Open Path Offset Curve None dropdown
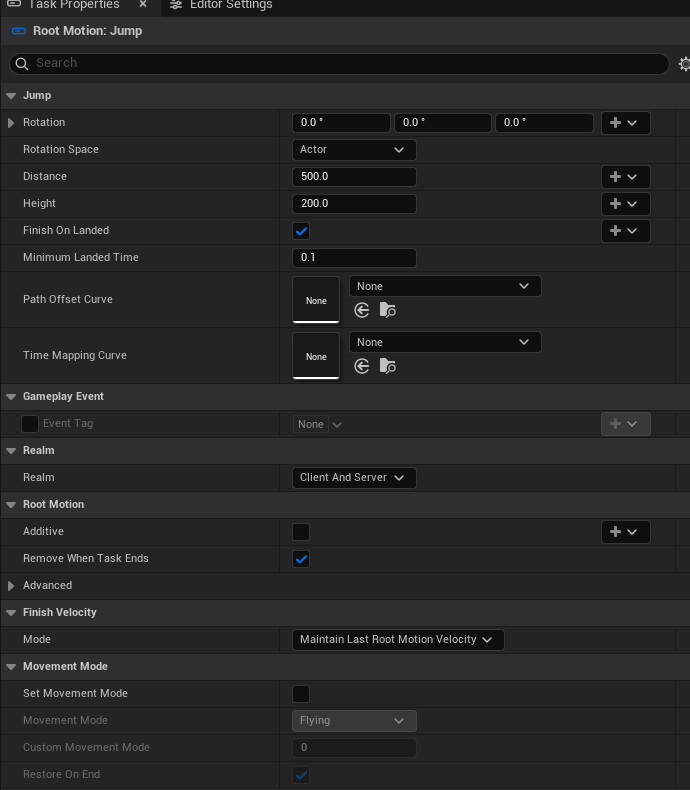 click(445, 286)
